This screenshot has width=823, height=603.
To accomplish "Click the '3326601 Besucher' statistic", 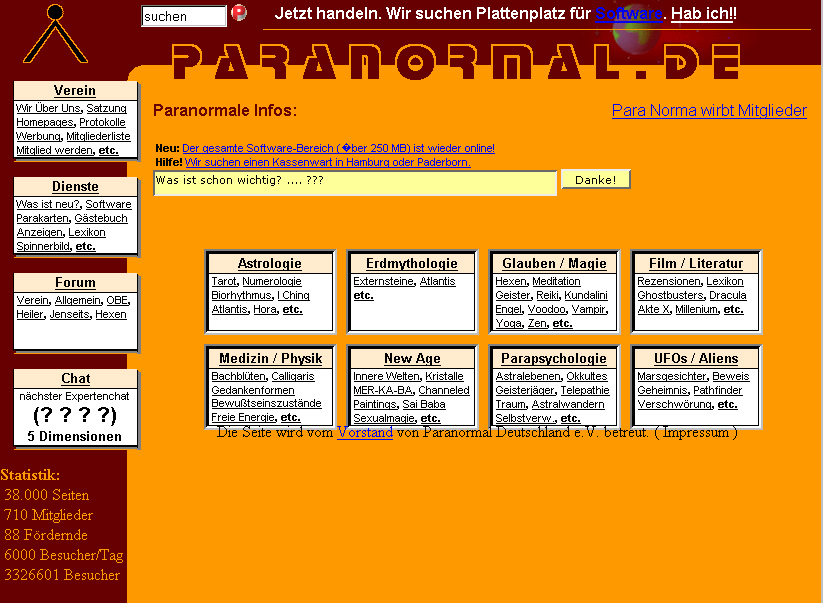I will pyautogui.click(x=62, y=575).
